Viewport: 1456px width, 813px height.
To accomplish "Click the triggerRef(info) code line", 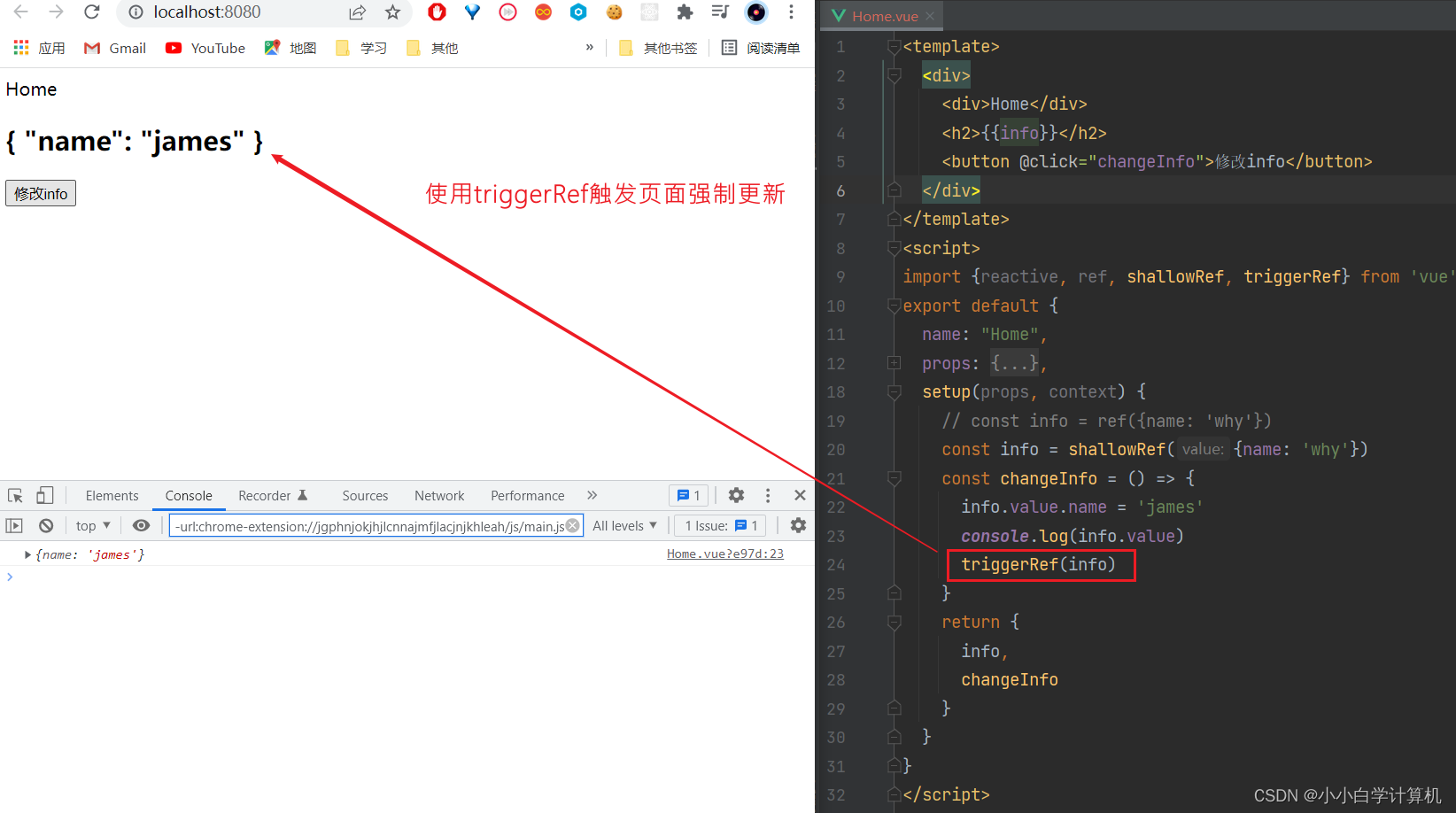I will click(1038, 564).
